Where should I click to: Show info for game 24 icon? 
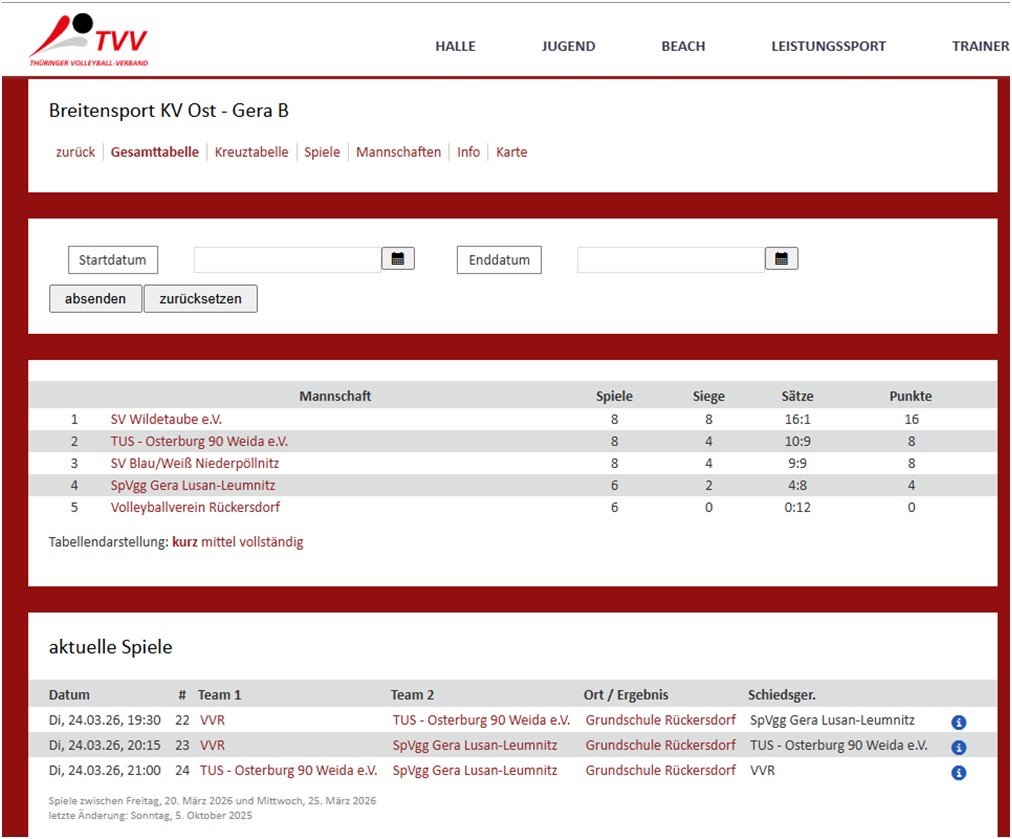pos(958,772)
